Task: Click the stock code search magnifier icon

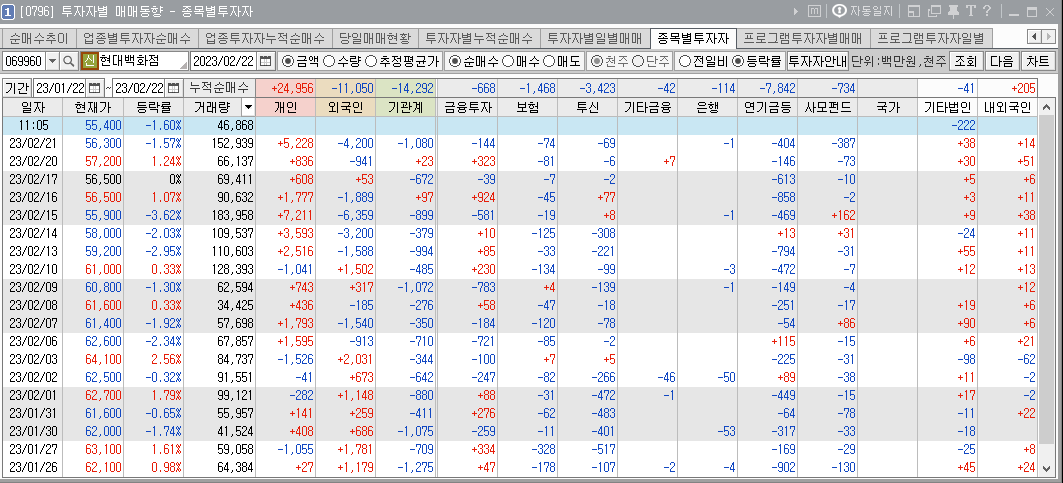Action: pyautogui.click(x=69, y=61)
